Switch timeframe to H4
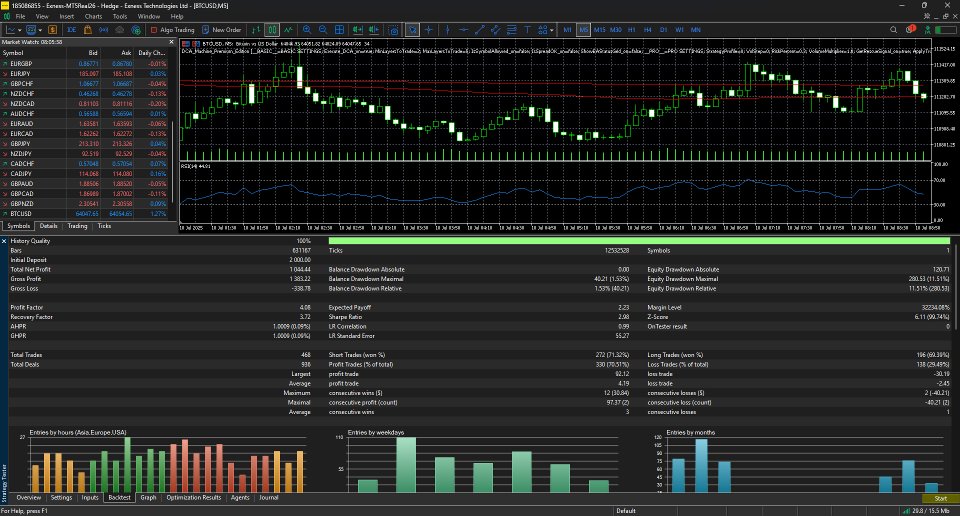This screenshot has width=960, height=516. click(x=648, y=29)
